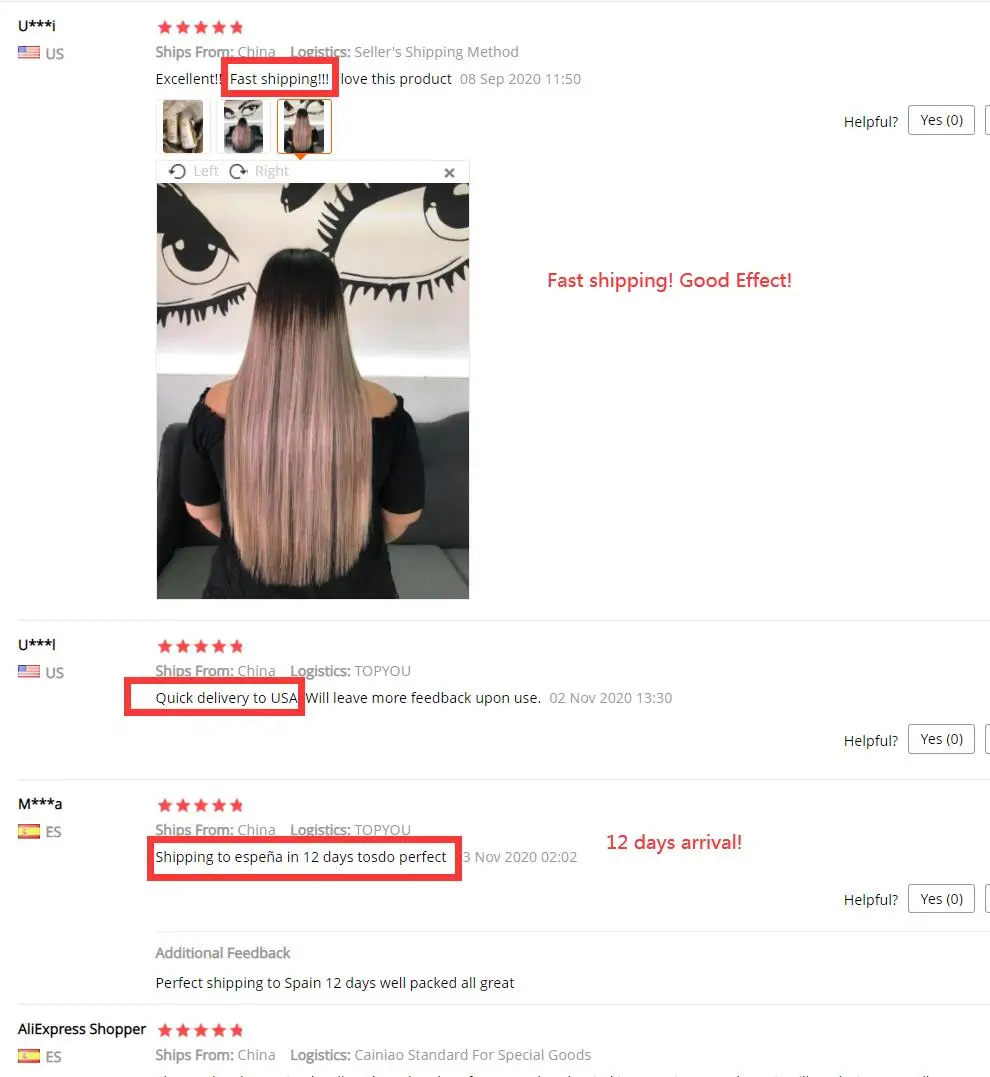
Task: Click Yes (0) on M***a's Spain review
Action: 941,898
